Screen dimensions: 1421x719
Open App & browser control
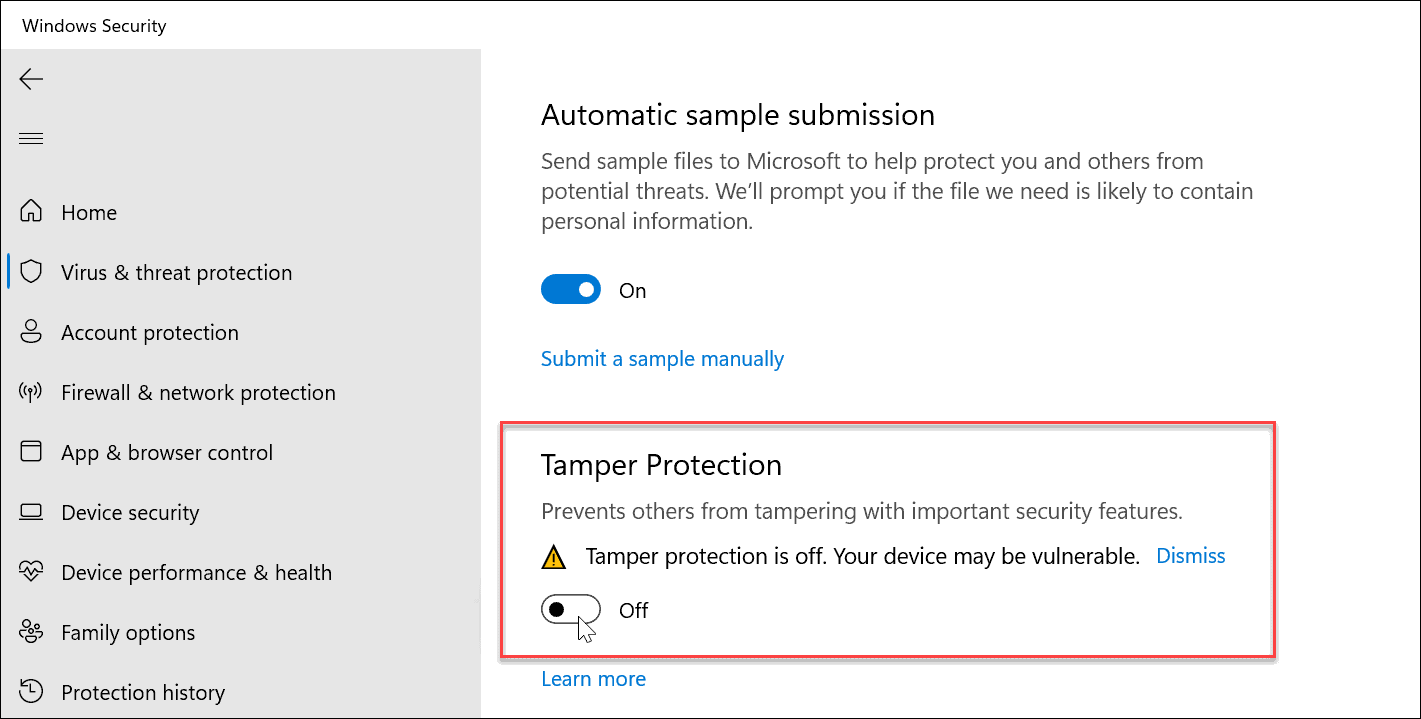click(x=166, y=451)
